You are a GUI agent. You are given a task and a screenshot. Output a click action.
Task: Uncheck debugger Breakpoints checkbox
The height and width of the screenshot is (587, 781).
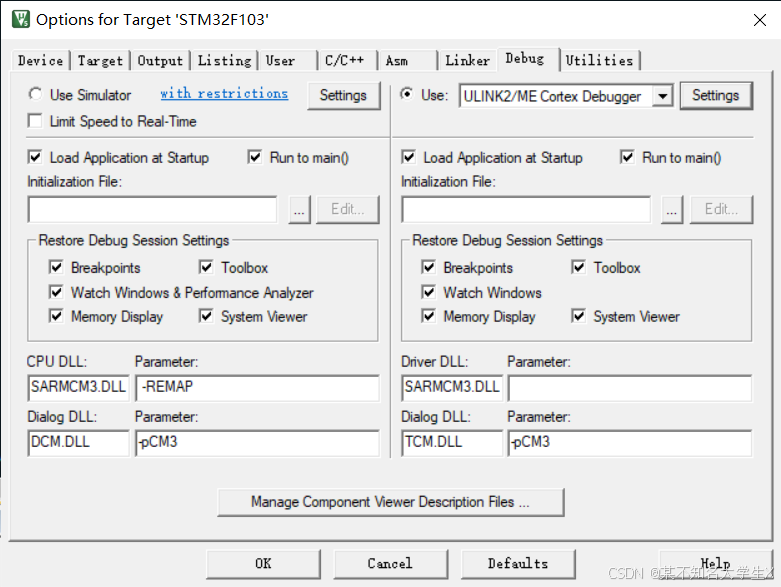click(x=428, y=267)
